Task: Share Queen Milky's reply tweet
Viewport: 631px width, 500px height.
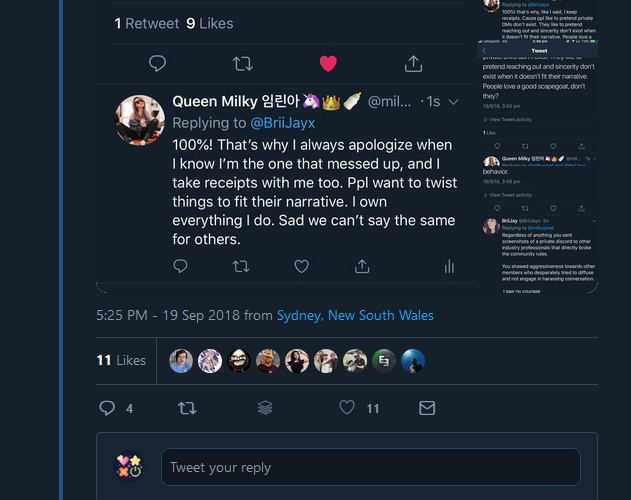Action: click(x=362, y=266)
